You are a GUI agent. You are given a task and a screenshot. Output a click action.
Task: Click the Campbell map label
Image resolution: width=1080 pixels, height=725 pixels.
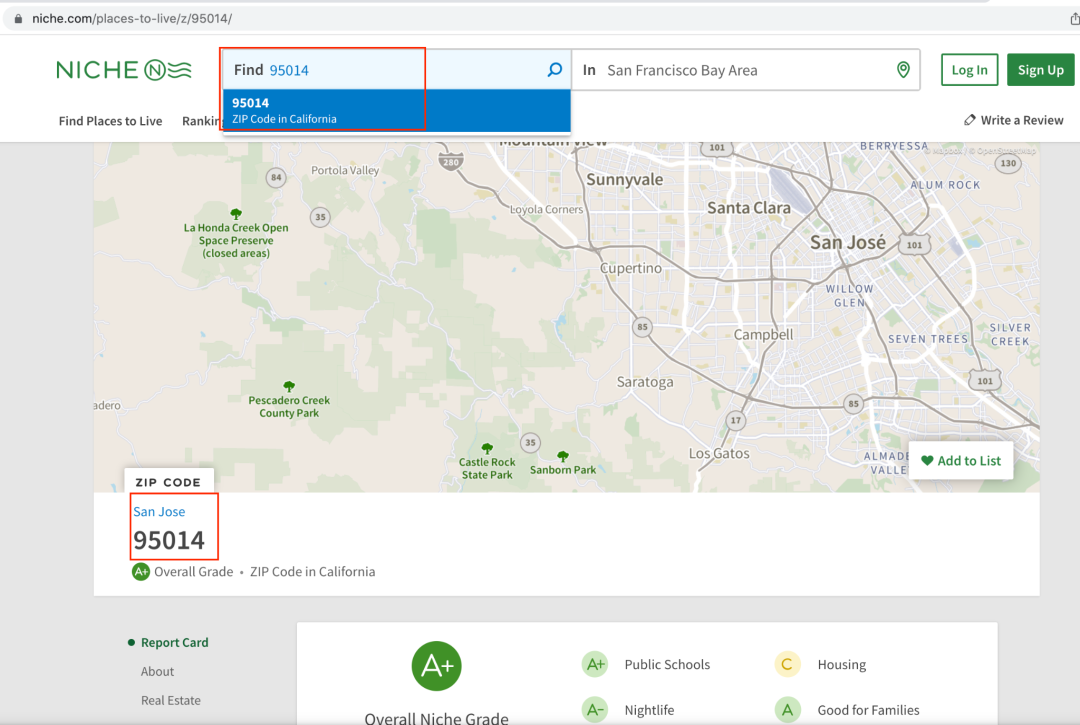(763, 335)
